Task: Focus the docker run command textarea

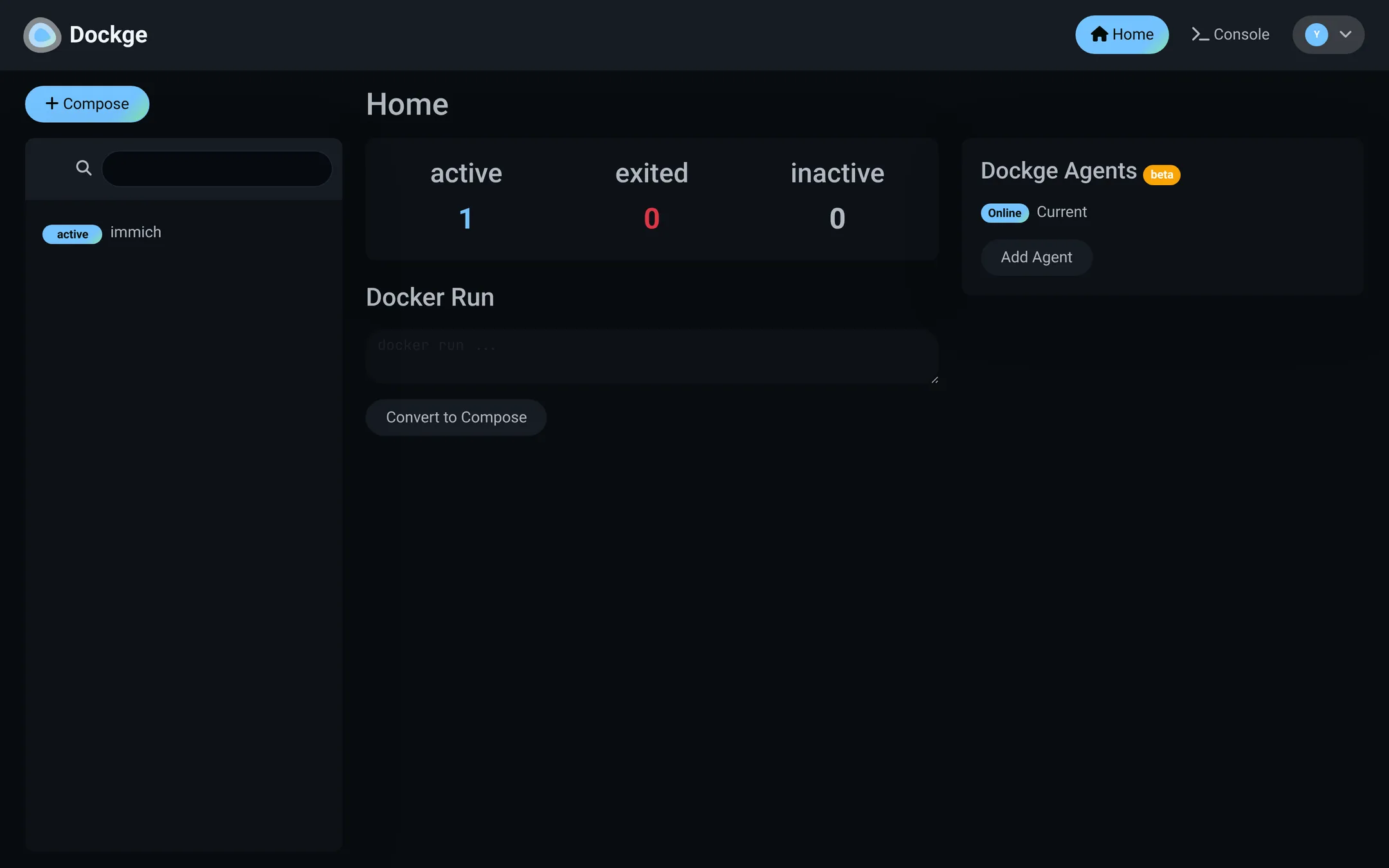Action: tap(651, 357)
